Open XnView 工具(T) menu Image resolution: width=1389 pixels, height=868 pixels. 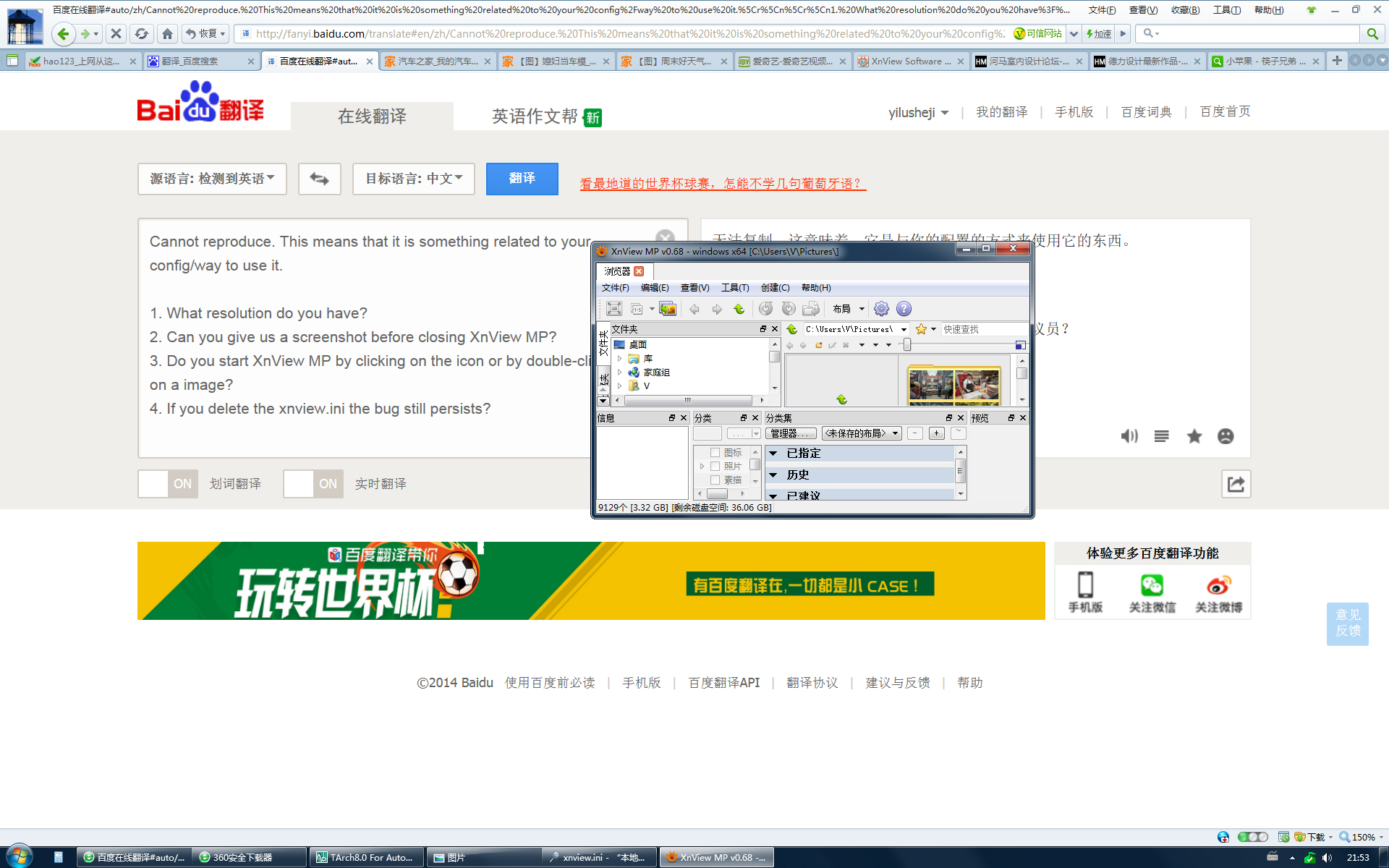(734, 288)
